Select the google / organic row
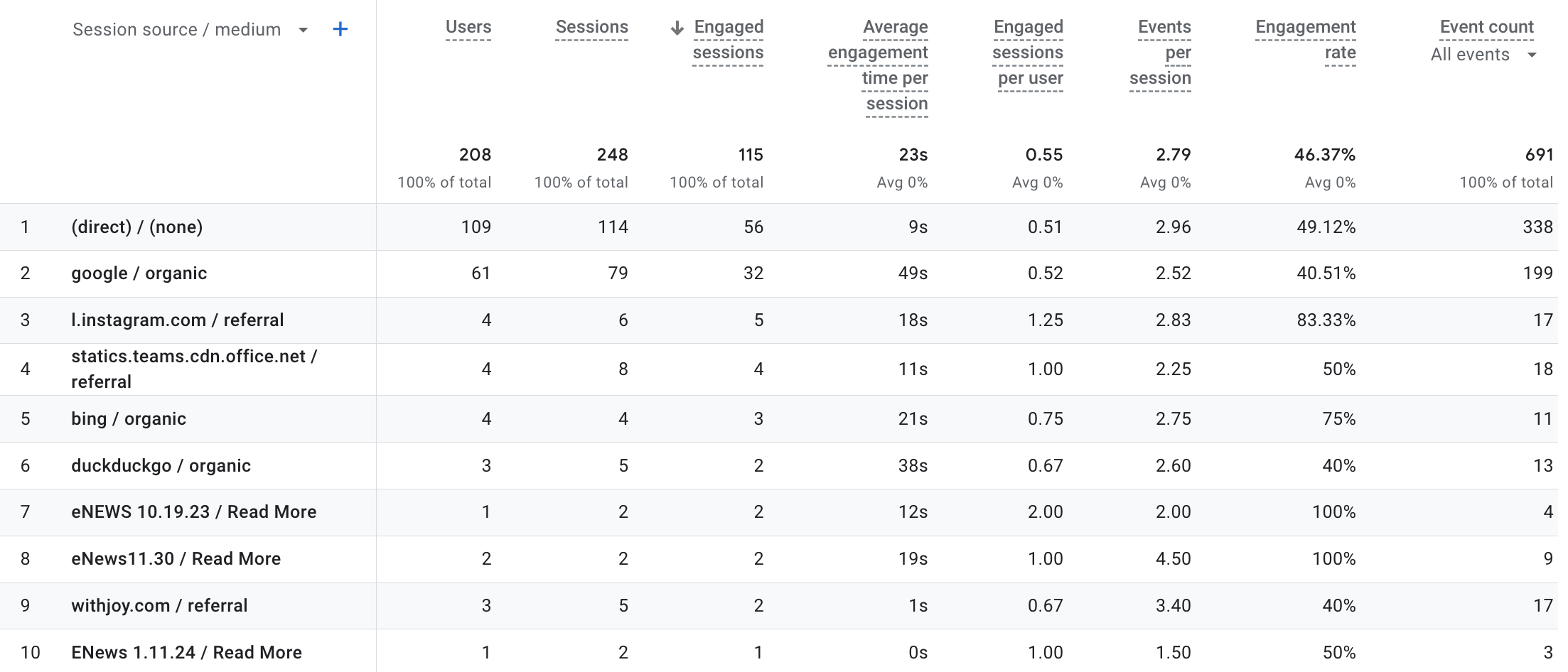 pos(139,273)
